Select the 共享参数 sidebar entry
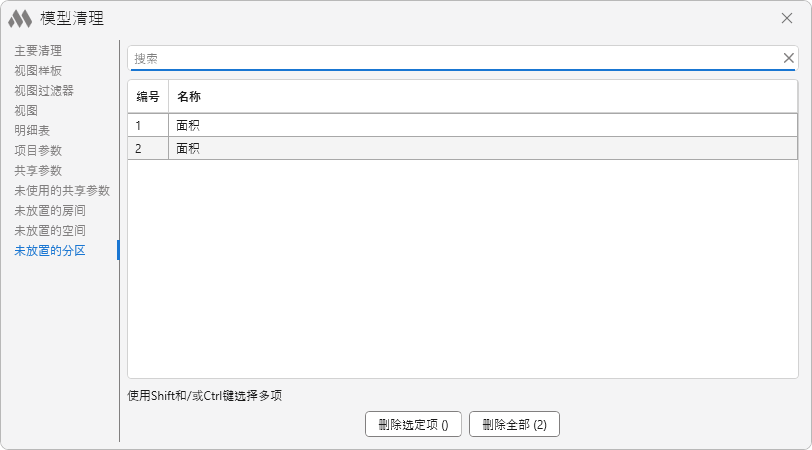Screen dimensions: 812x450 pos(38,170)
